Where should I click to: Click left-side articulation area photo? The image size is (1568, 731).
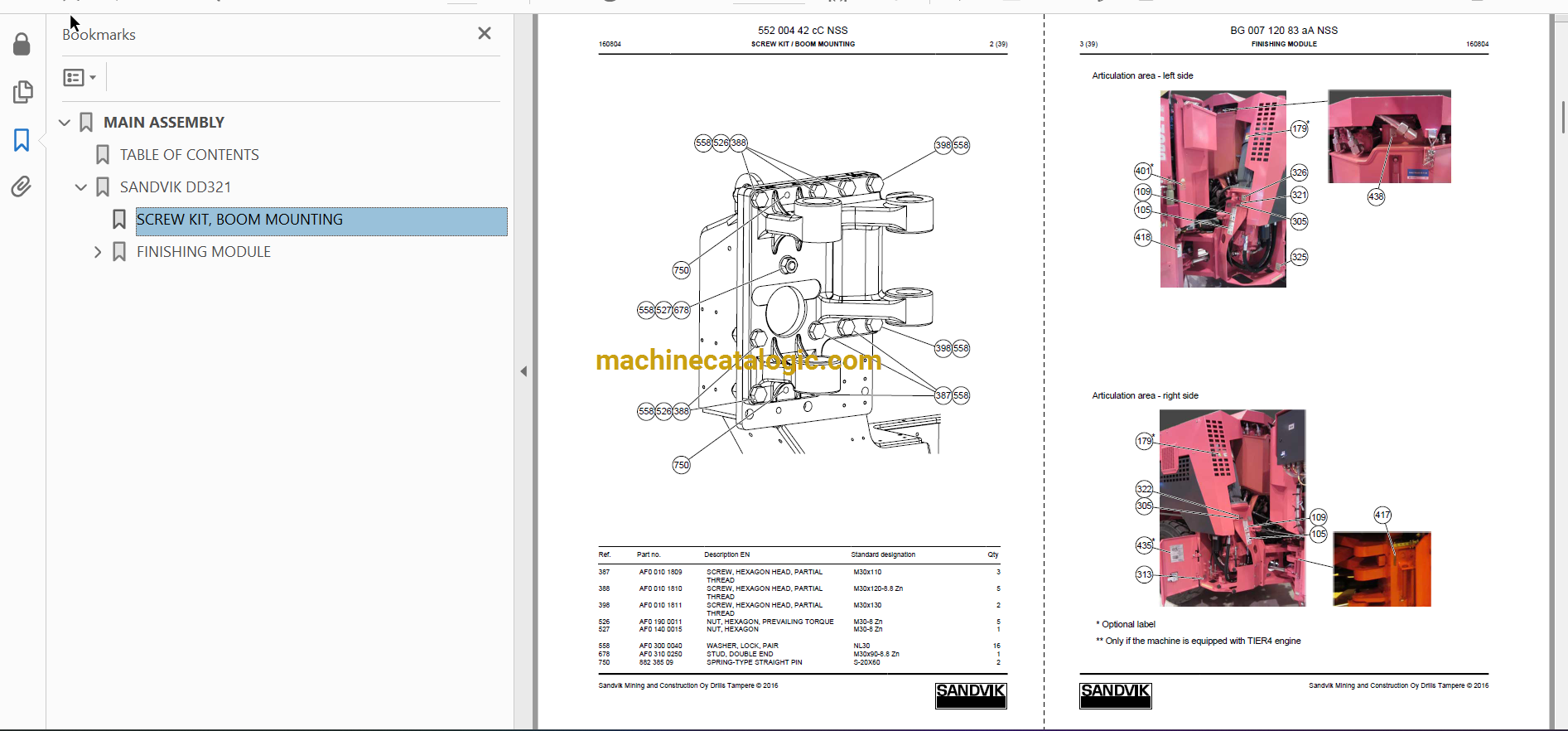point(1223,189)
